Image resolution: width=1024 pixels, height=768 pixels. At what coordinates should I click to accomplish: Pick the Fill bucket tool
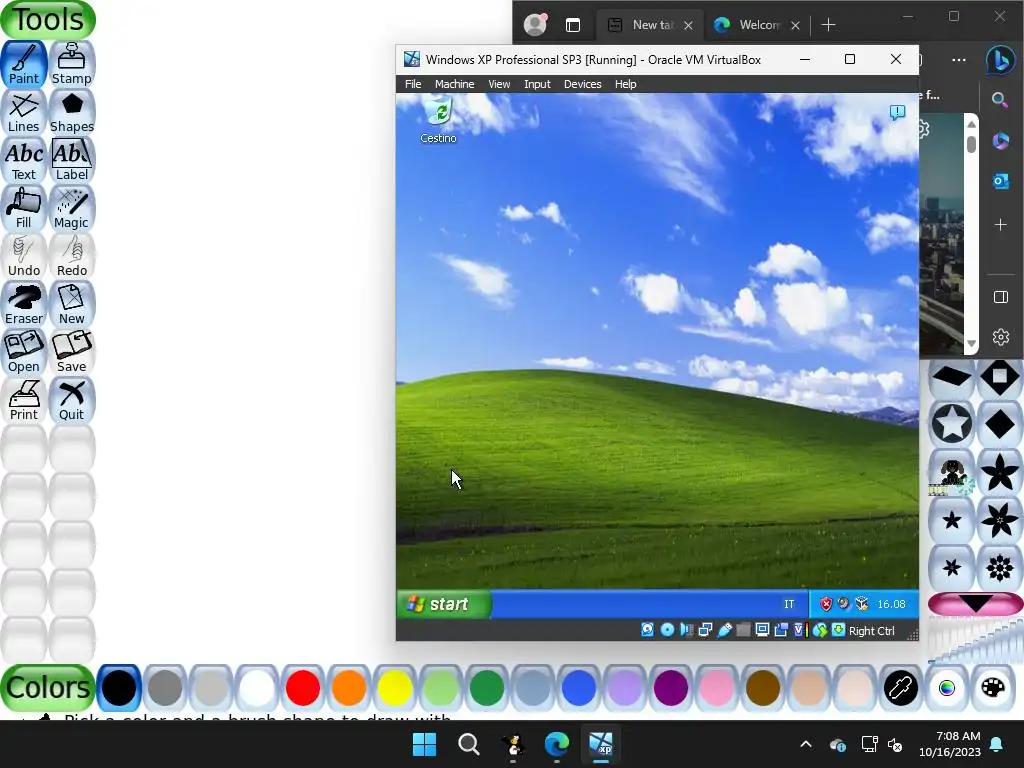pos(24,208)
